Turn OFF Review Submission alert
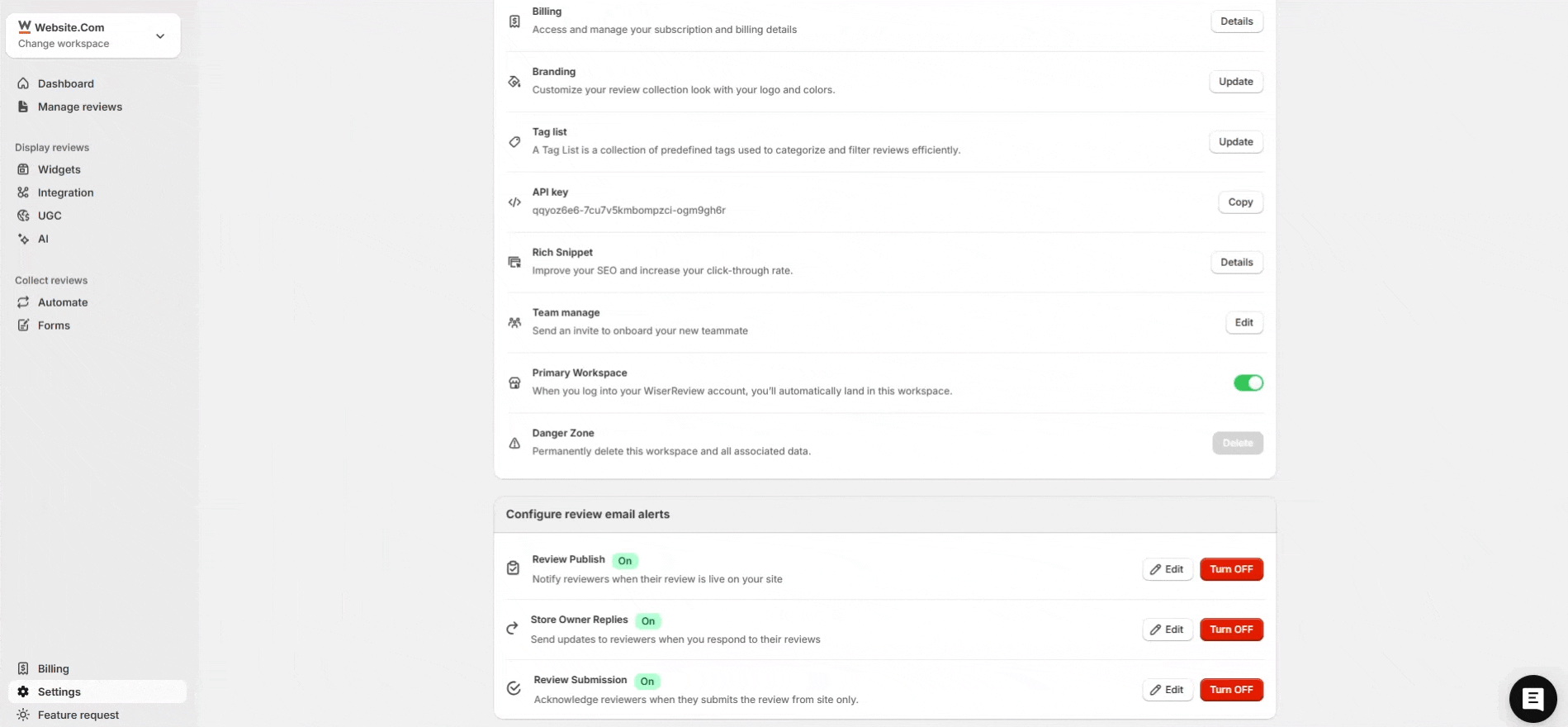The height and width of the screenshot is (727, 1568). pos(1230,690)
